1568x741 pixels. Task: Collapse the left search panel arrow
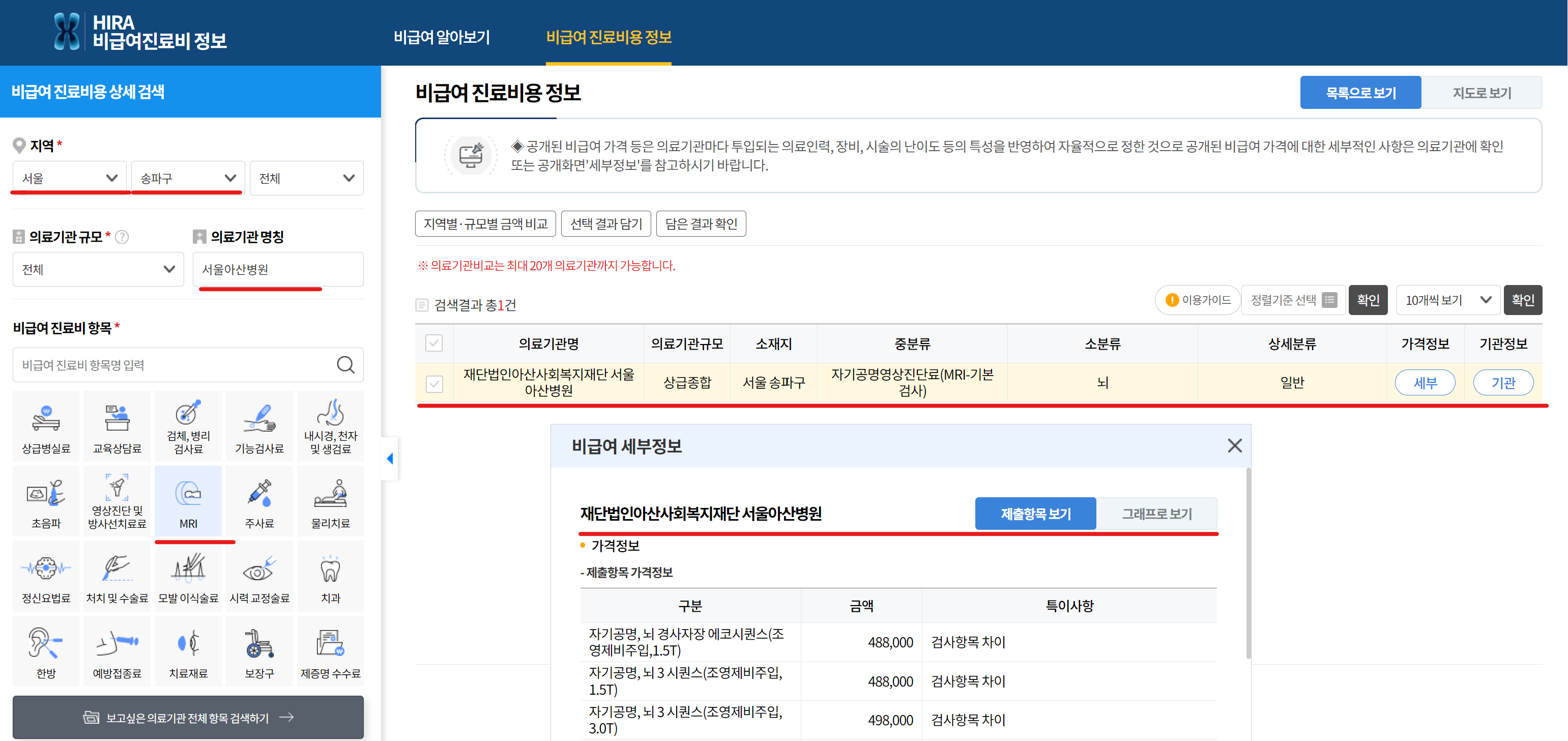click(390, 459)
